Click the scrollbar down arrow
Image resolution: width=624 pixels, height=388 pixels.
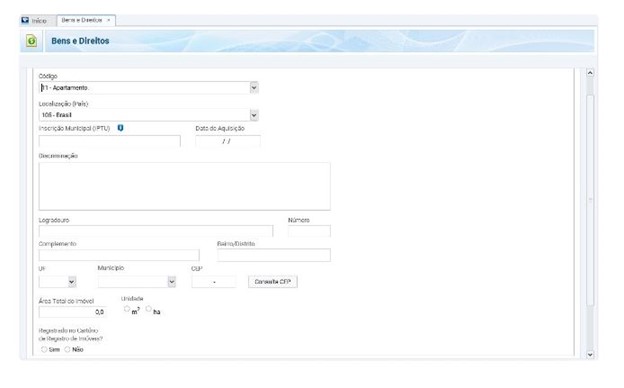click(590, 354)
